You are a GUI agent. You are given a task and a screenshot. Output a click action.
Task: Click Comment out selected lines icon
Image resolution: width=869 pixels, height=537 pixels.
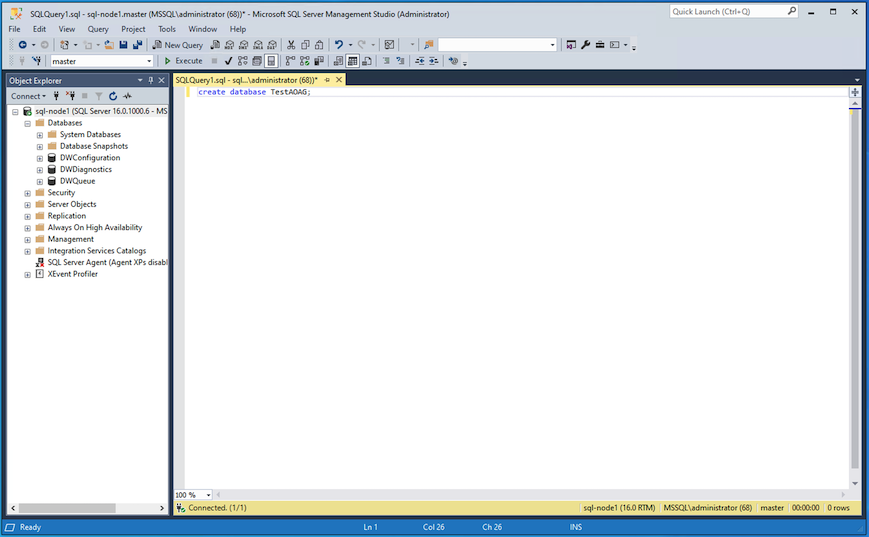click(x=386, y=61)
